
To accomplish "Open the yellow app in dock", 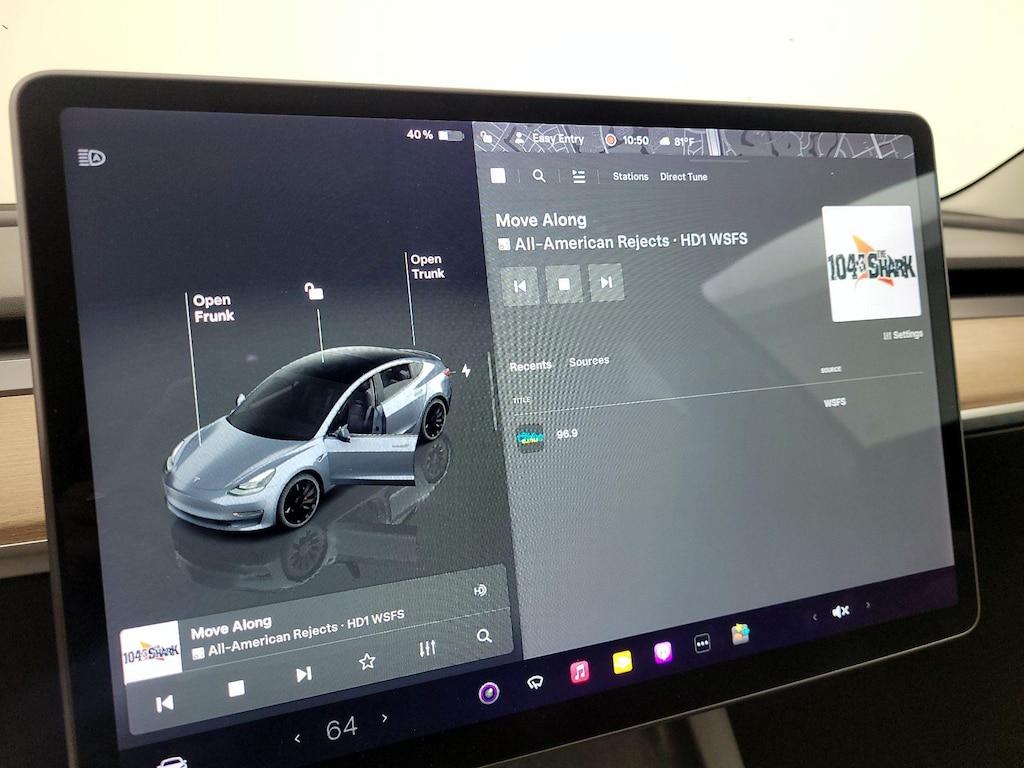I will (x=622, y=662).
